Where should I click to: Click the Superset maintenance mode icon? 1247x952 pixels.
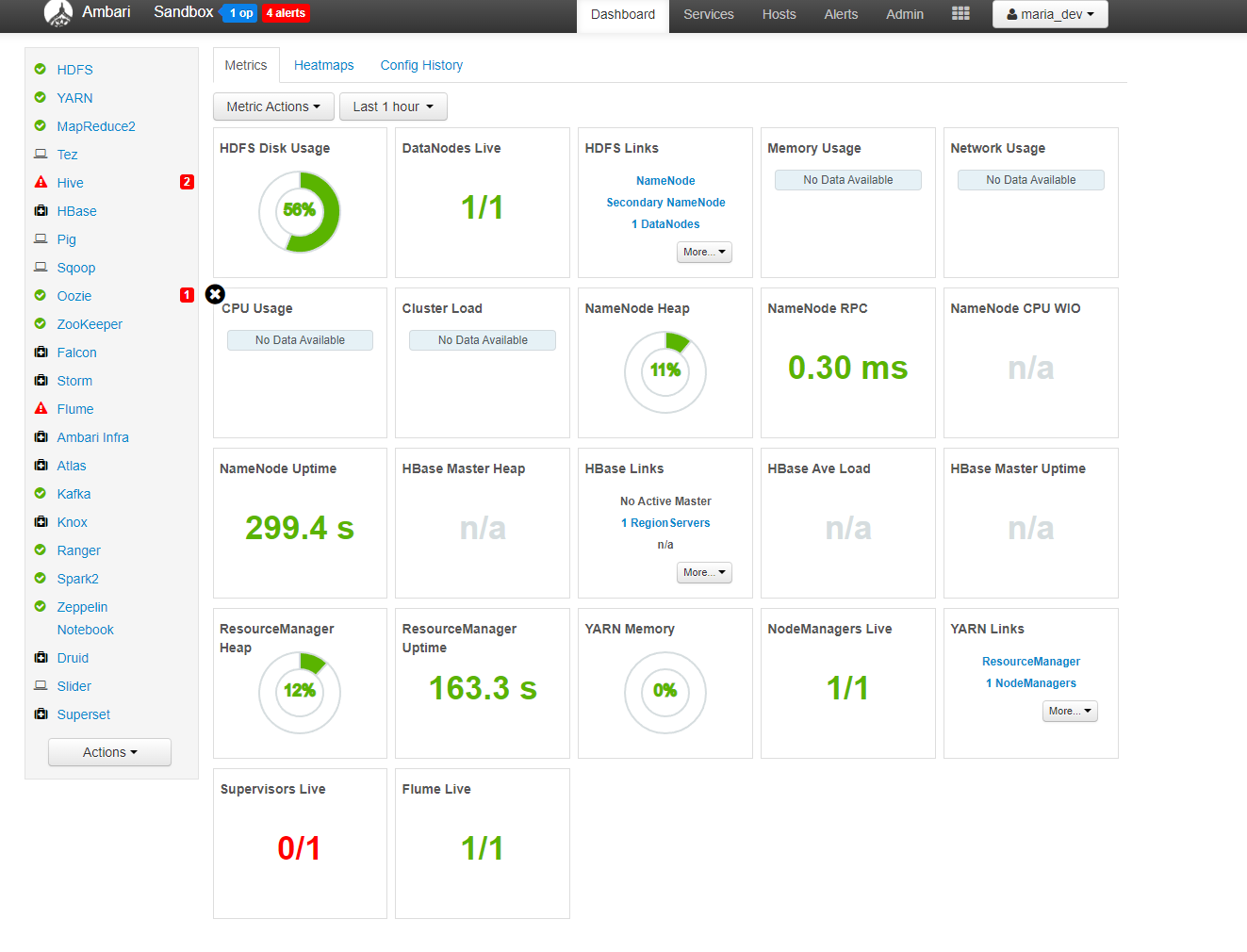click(41, 714)
